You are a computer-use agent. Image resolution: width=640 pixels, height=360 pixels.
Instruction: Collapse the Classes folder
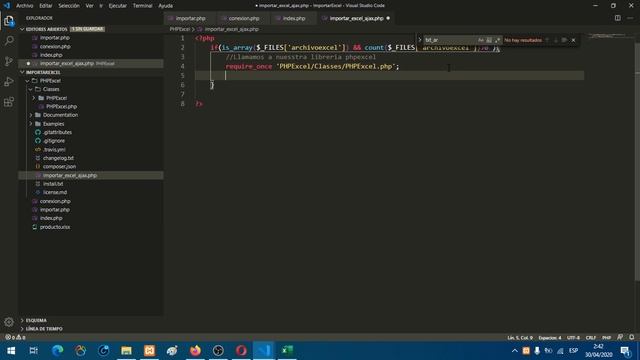coord(31,89)
